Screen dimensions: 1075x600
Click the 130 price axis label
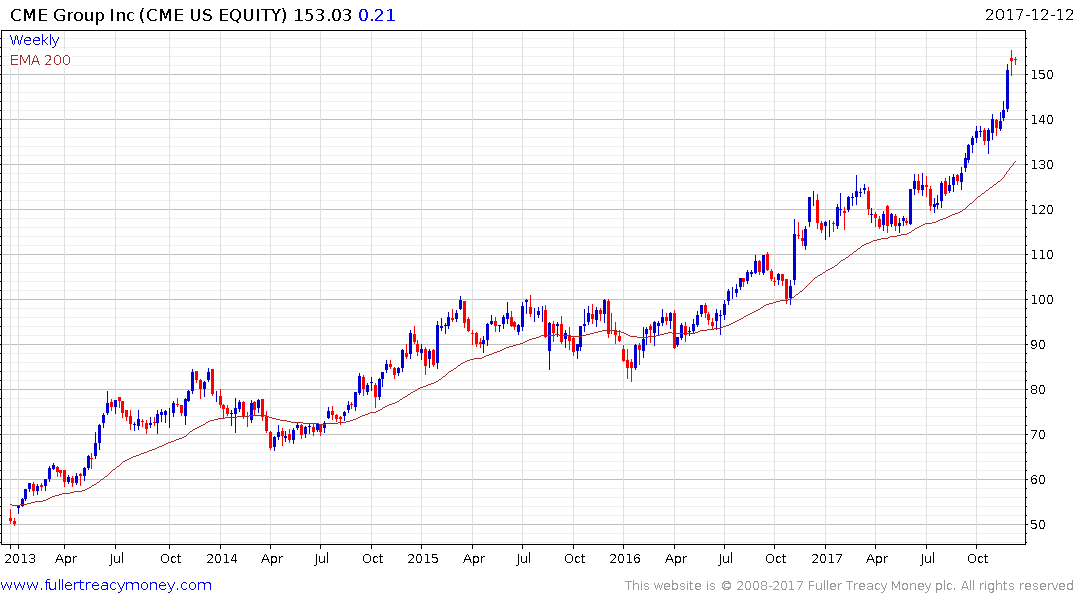[1042, 165]
